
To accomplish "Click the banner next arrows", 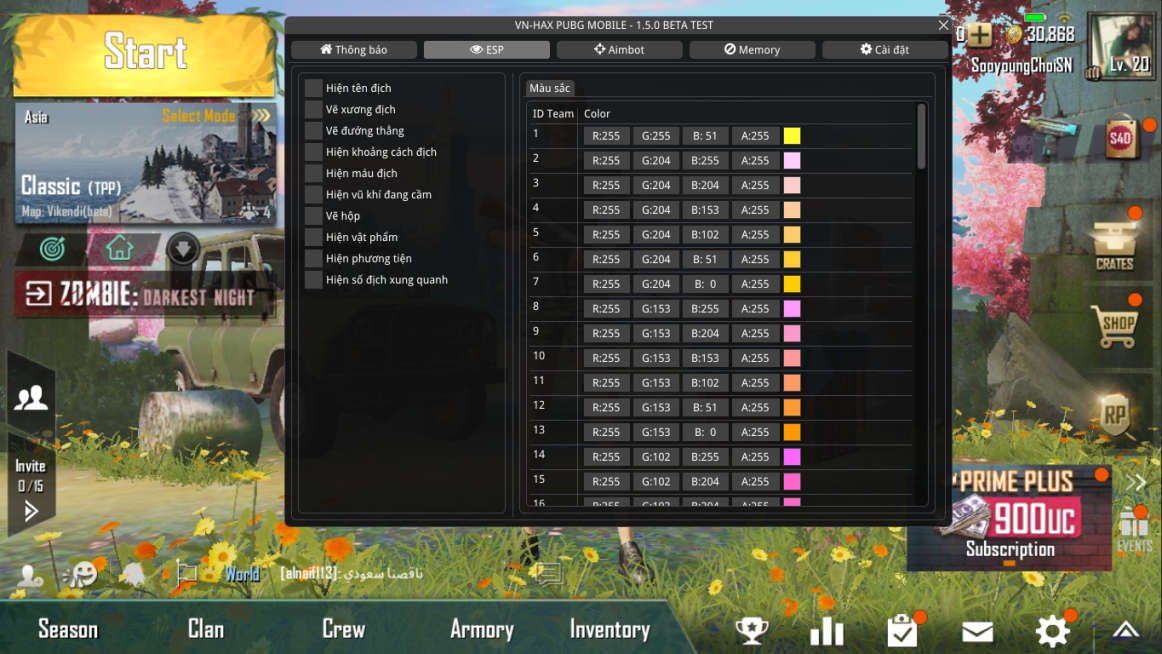I will [1136, 483].
